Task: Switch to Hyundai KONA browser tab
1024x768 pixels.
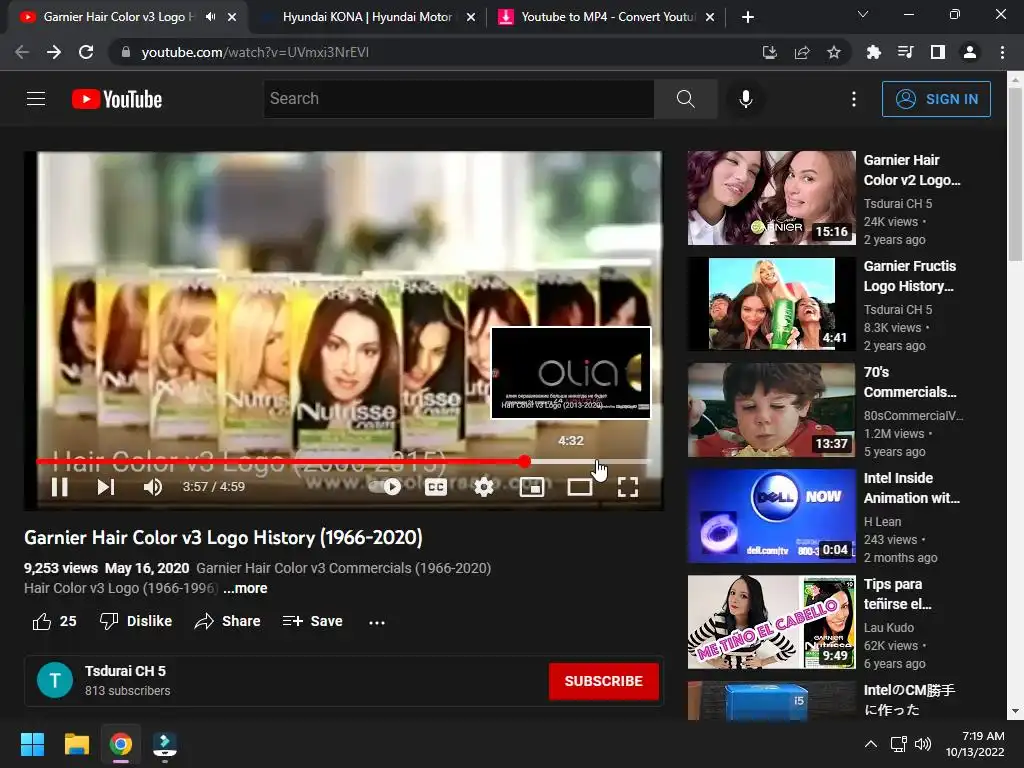Action: [x=367, y=17]
